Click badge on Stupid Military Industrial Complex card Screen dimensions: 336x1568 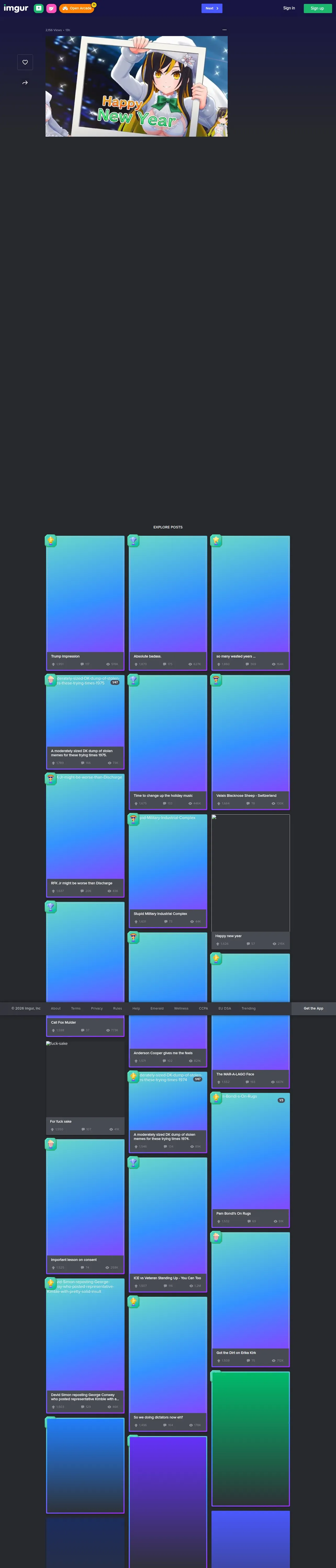pyautogui.click(x=133, y=819)
